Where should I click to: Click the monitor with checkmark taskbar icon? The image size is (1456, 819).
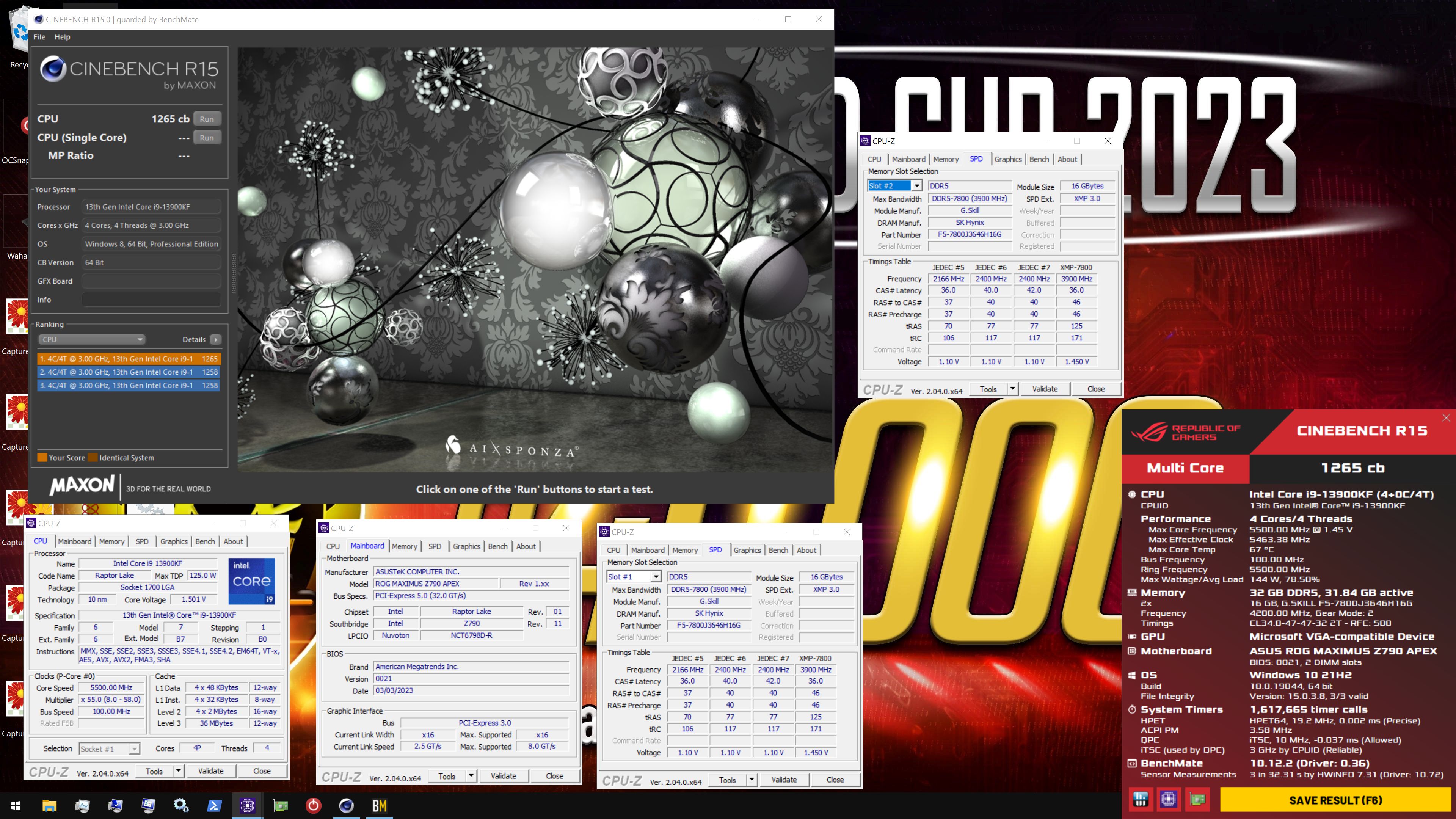(x=115, y=805)
